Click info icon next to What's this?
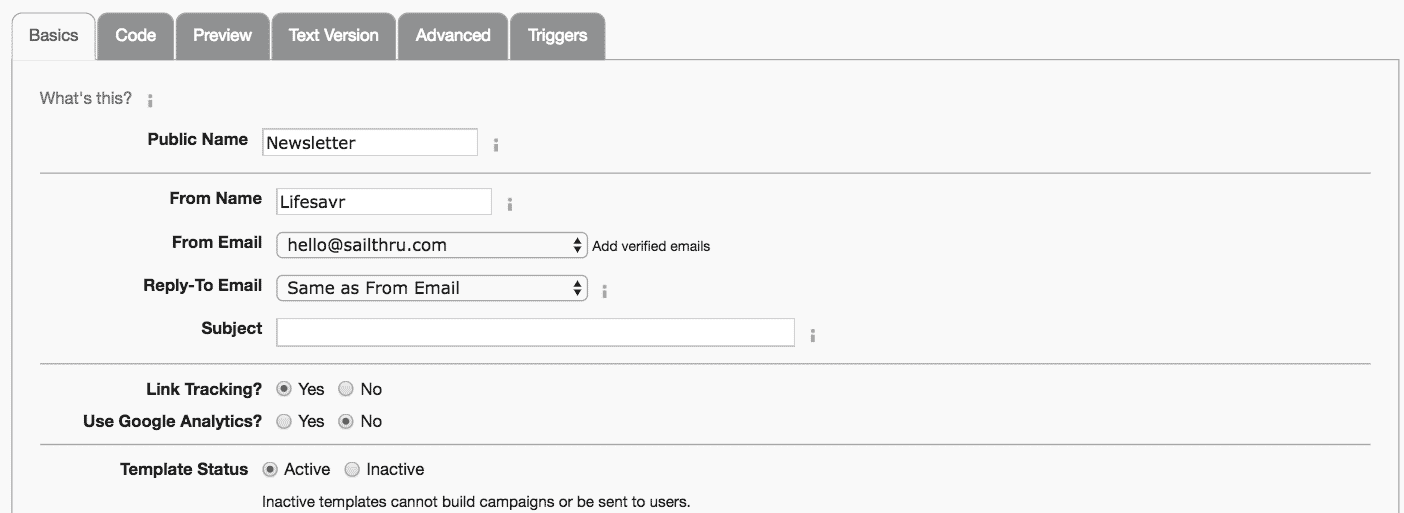The width and height of the screenshot is (1404, 513). pyautogui.click(x=150, y=100)
